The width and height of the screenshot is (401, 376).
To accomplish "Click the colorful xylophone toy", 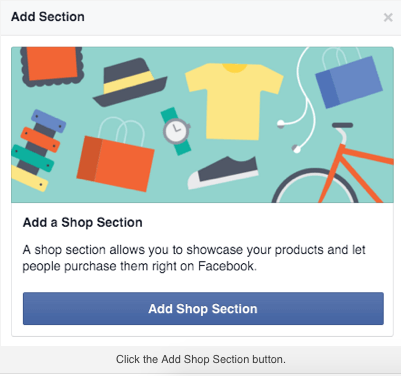I will 36,150.
